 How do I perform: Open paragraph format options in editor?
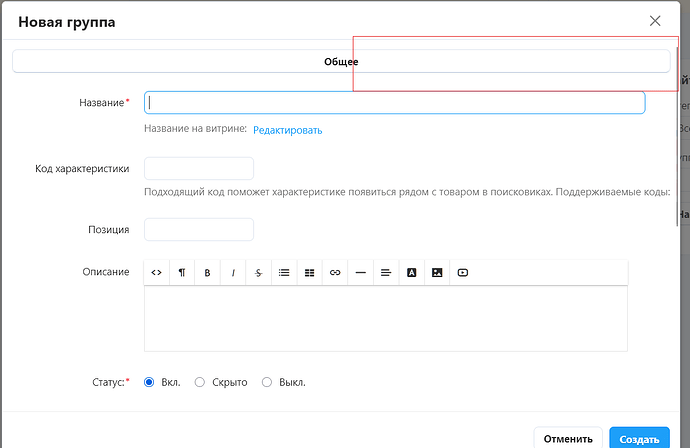coord(182,272)
